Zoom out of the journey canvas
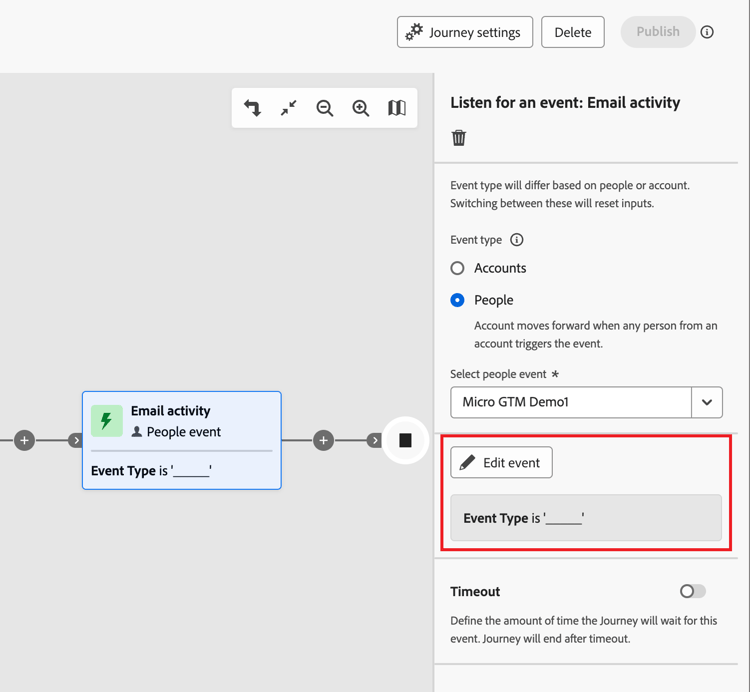This screenshot has width=750, height=692. tap(325, 108)
